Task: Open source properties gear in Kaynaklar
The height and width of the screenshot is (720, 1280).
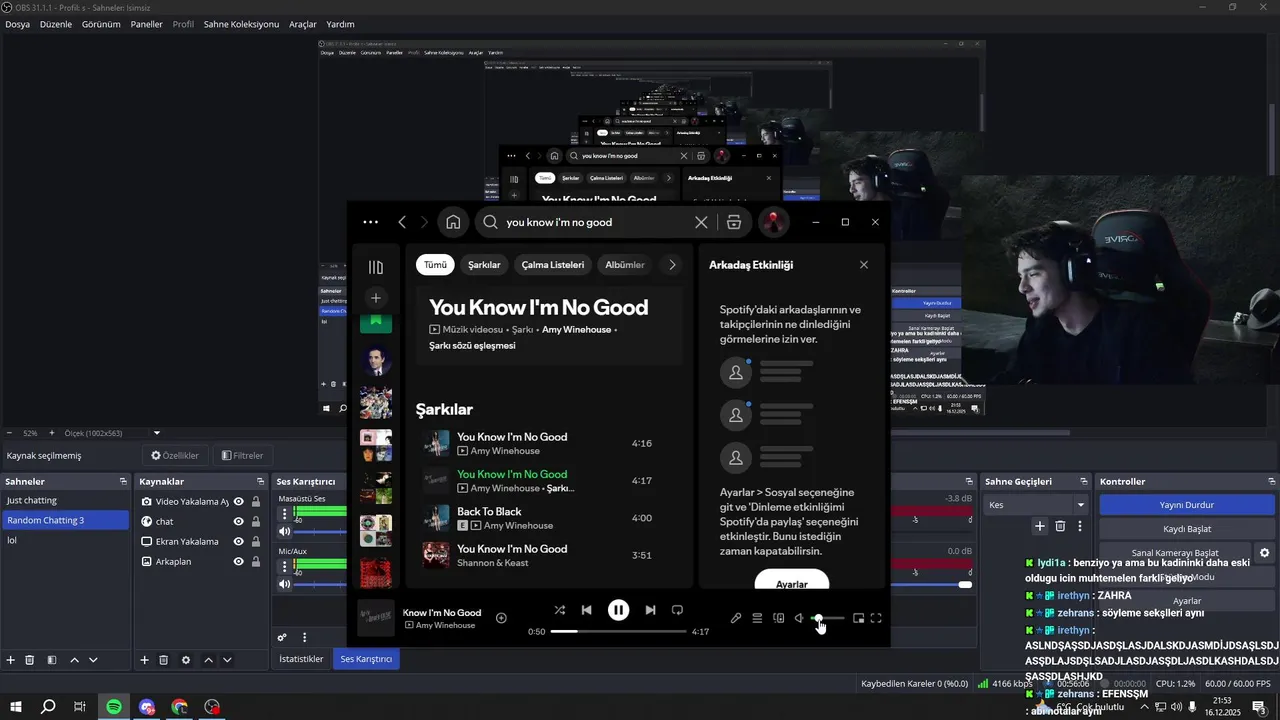Action: pos(186,660)
